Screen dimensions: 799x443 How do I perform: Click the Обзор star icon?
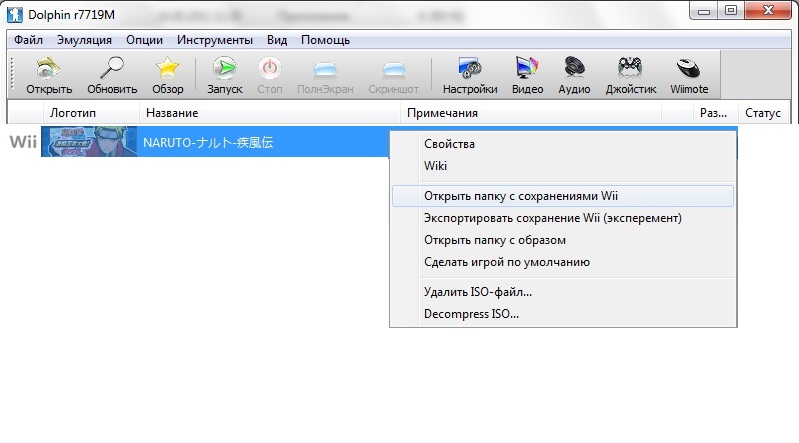pyautogui.click(x=167, y=68)
